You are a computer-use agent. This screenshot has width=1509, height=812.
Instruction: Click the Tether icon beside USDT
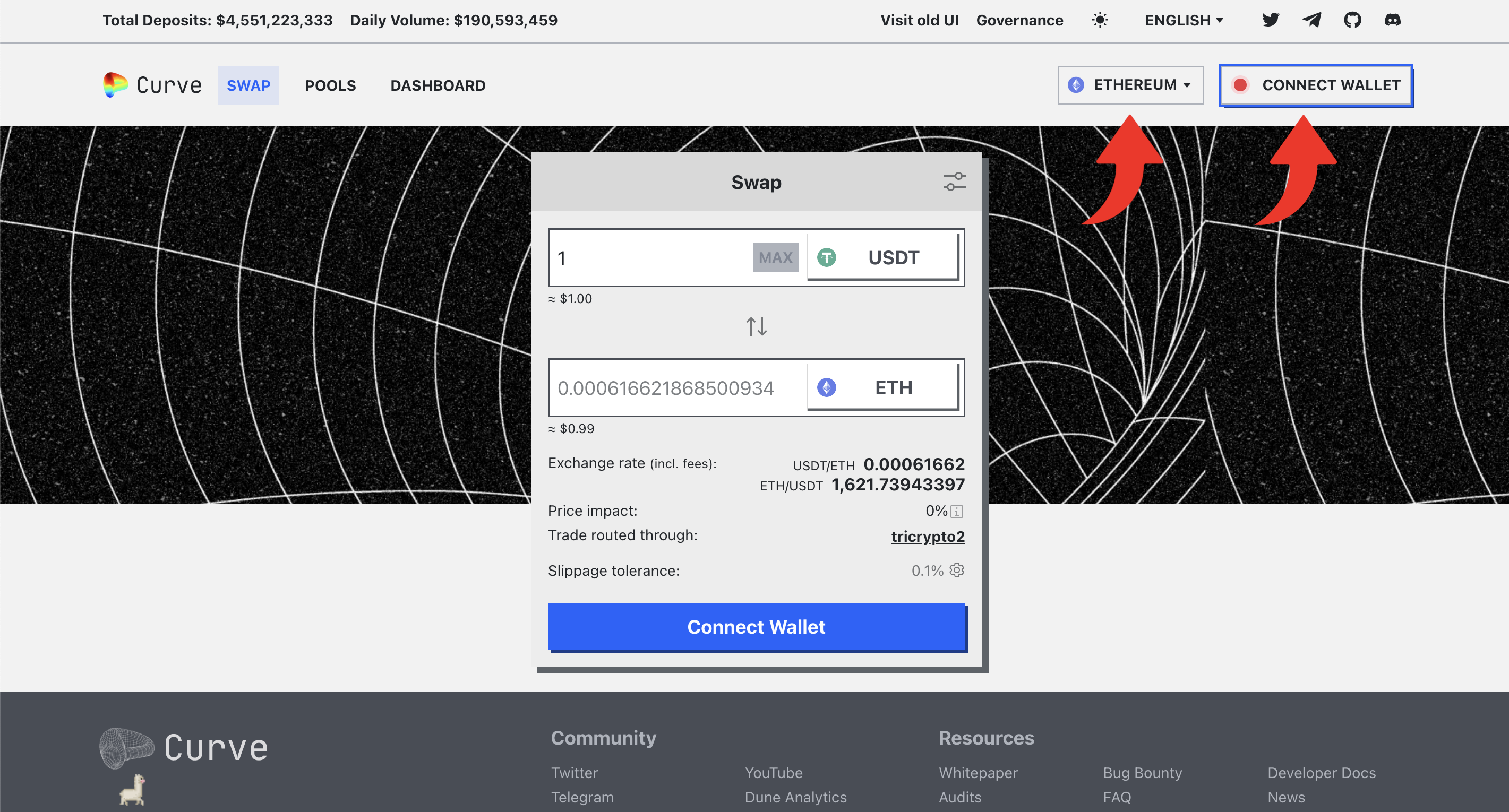[x=826, y=257]
